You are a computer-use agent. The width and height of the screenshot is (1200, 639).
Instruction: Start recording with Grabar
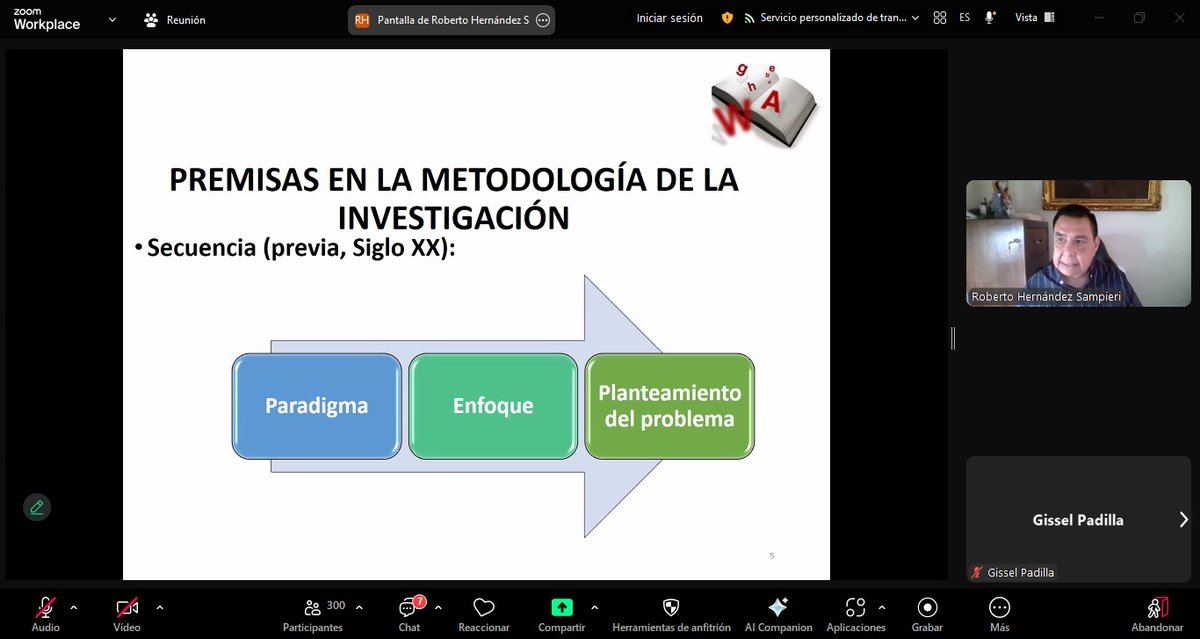[927, 612]
